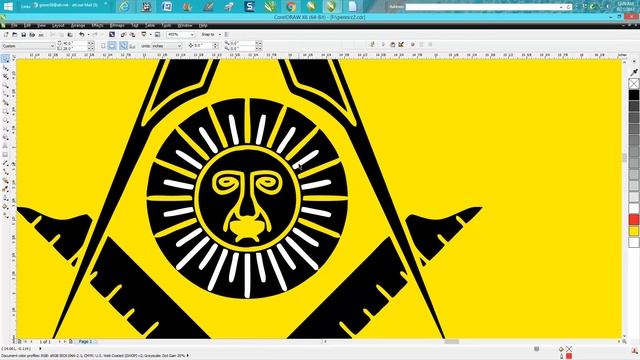The image size is (640, 360).
Task: Select the Crop tool in the toolbox
Action: click(5, 77)
